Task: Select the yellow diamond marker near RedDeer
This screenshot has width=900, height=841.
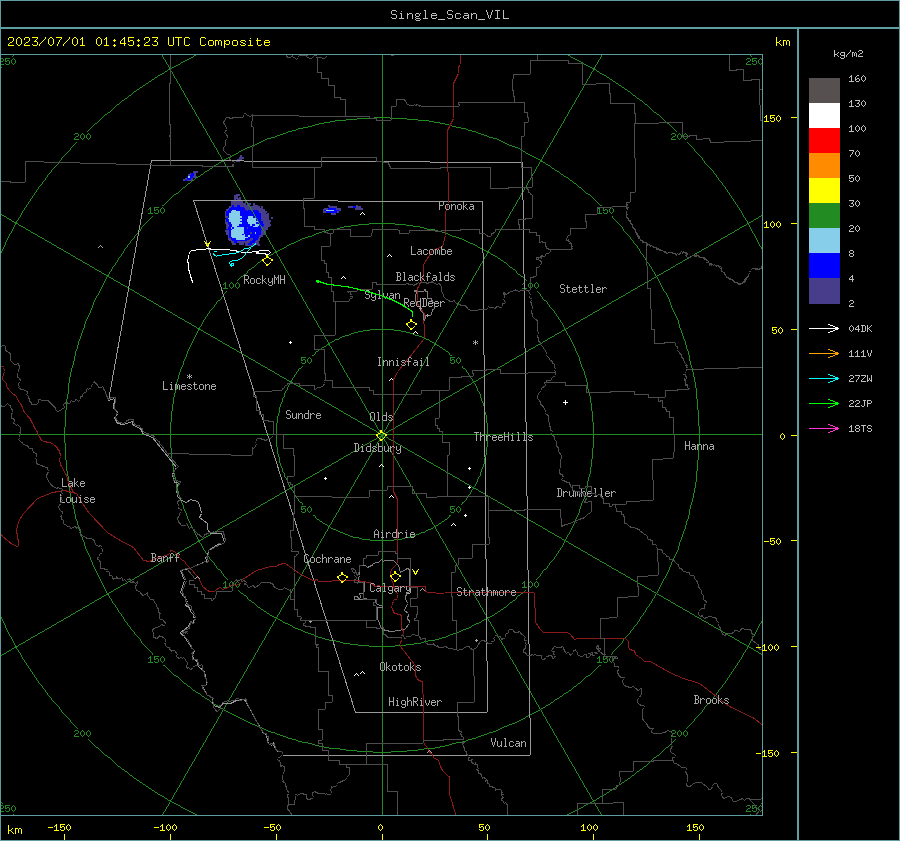Action: [x=412, y=325]
